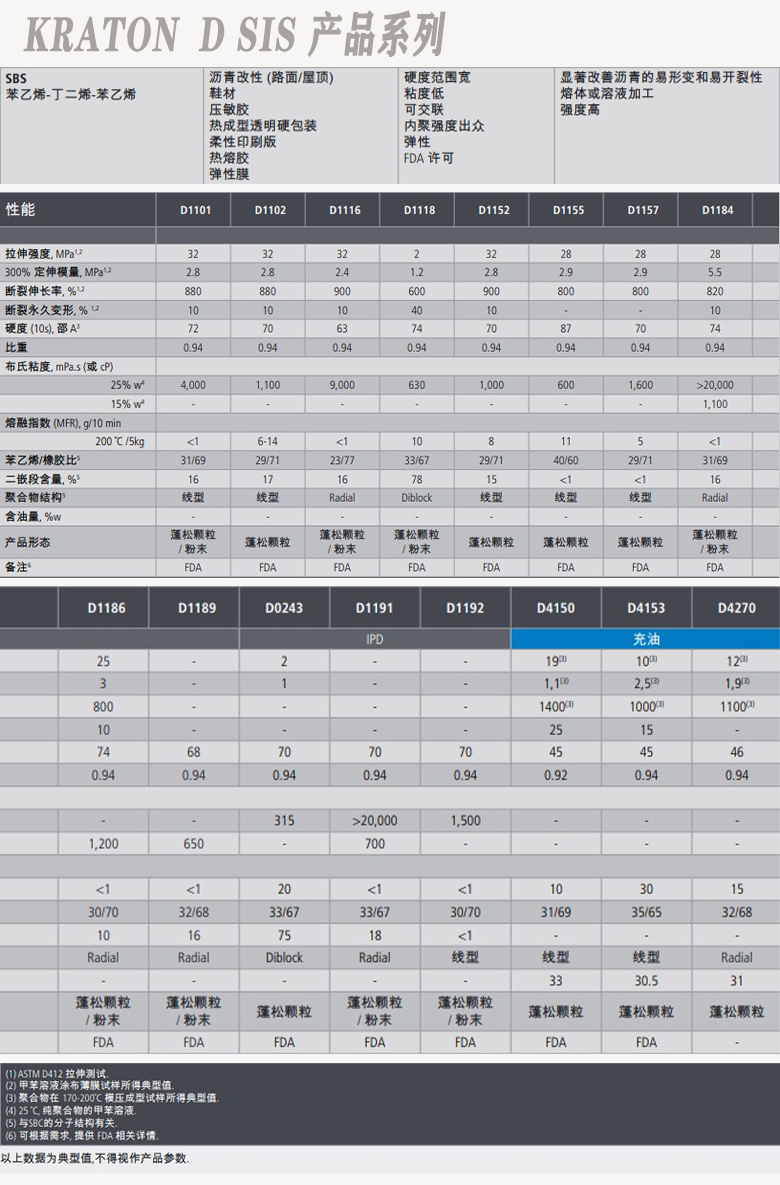The image size is (780, 1185).
Task: Click the 300% 定伸模量 row label
Action: 58,271
